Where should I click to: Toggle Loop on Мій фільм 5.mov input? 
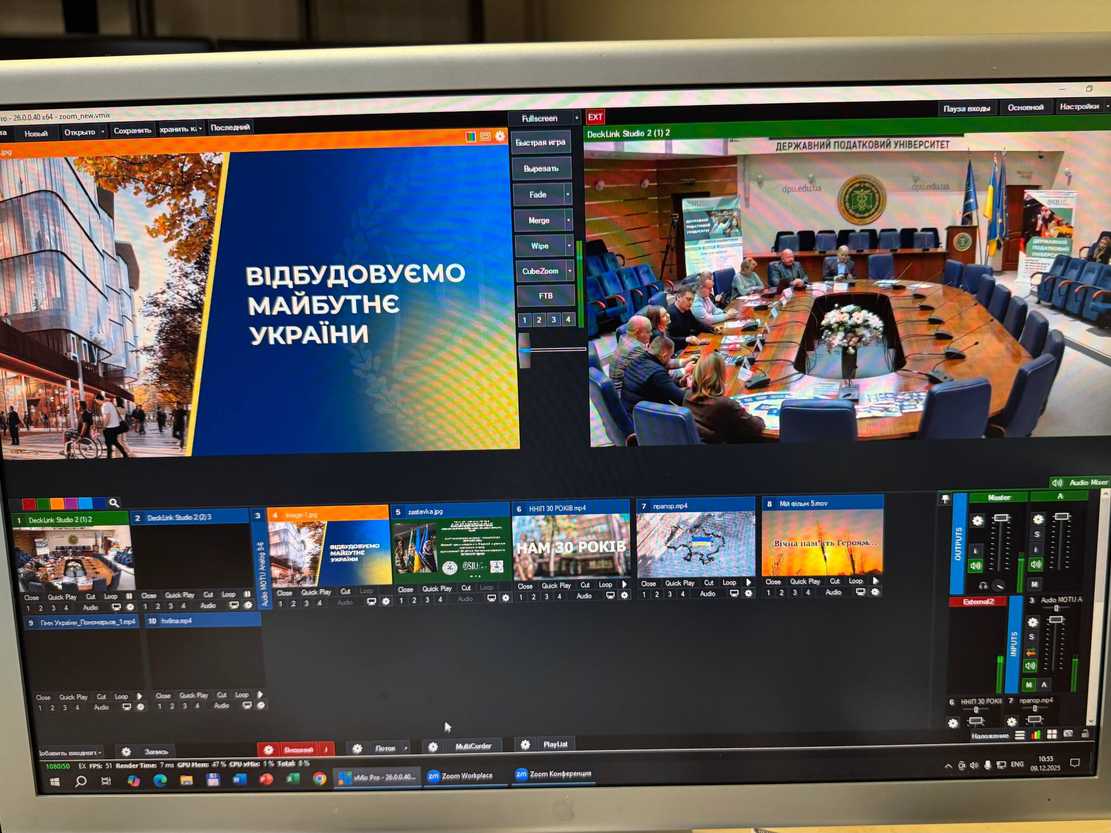coord(853,582)
